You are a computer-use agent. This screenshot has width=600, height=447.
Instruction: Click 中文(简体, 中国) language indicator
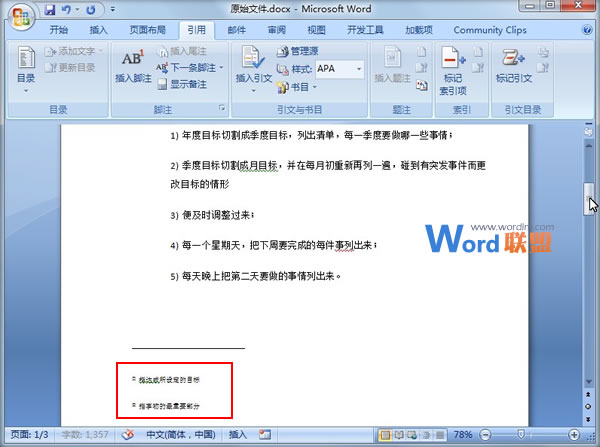coord(181,435)
